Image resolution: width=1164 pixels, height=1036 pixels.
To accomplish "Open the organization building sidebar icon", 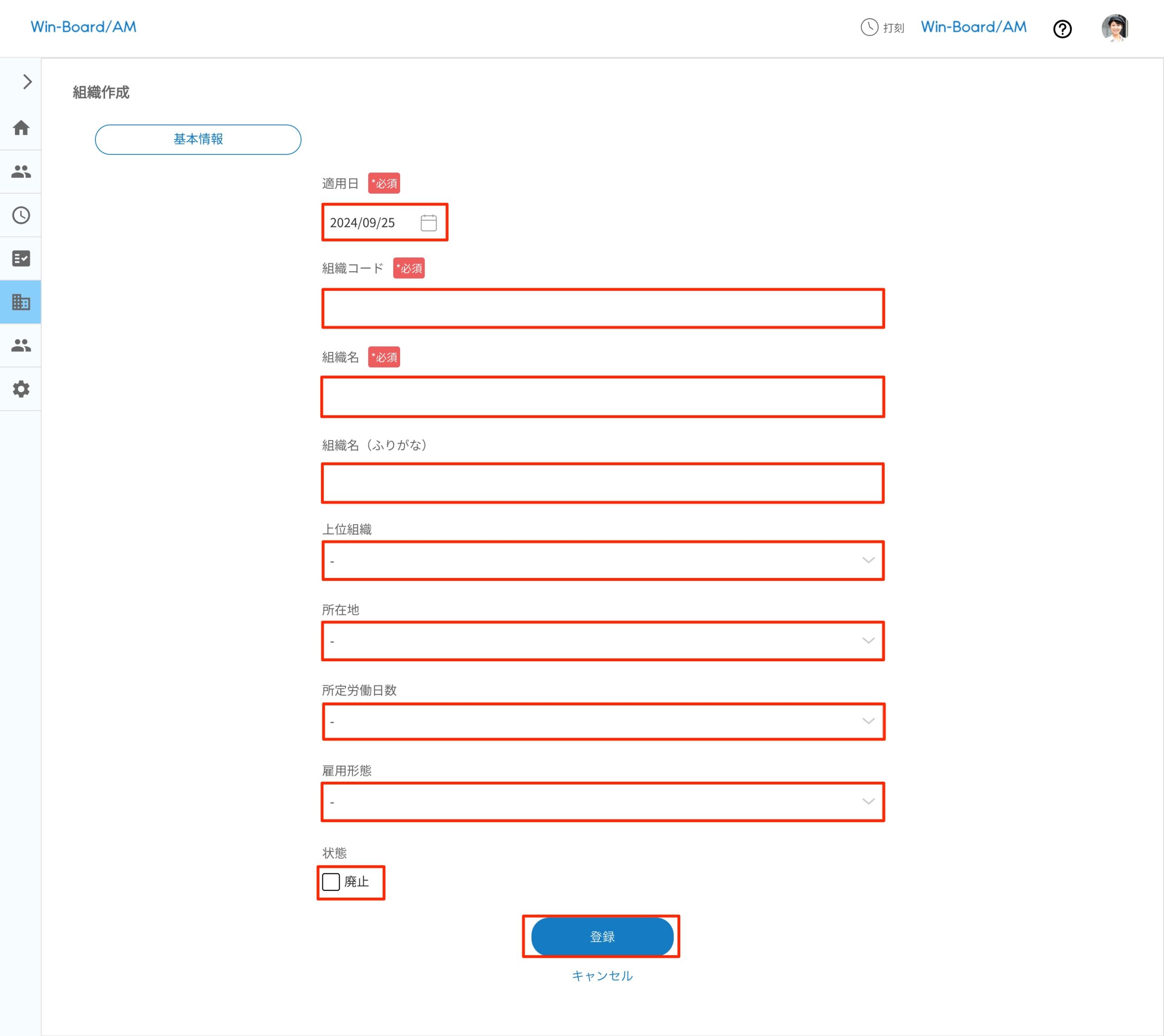I will pos(21,302).
